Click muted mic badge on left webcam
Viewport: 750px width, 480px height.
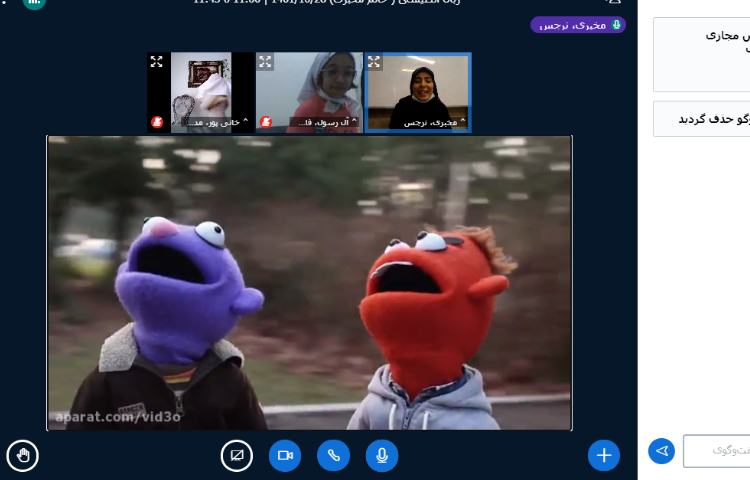pos(157,122)
